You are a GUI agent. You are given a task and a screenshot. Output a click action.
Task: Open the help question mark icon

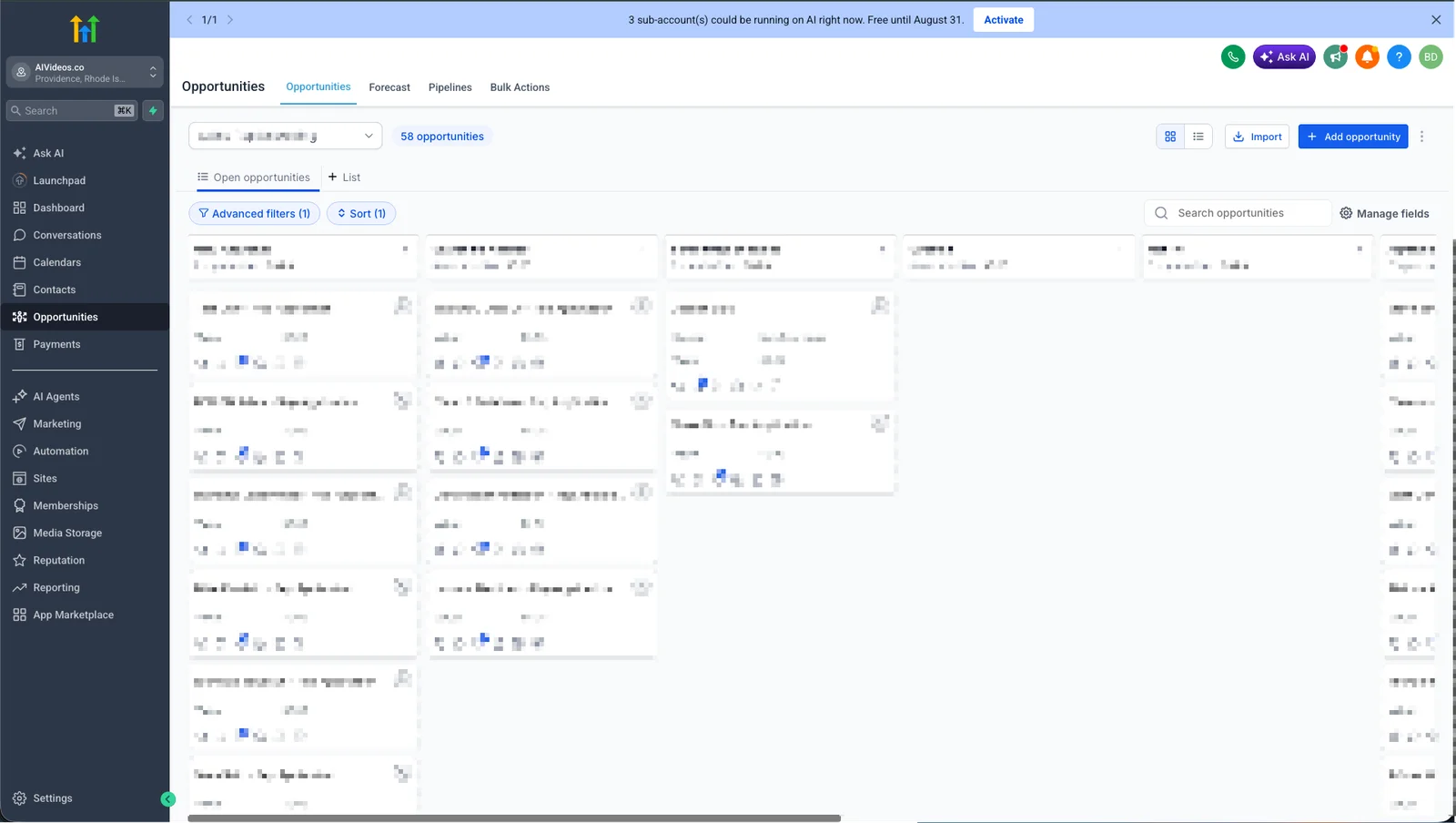pos(1399,56)
